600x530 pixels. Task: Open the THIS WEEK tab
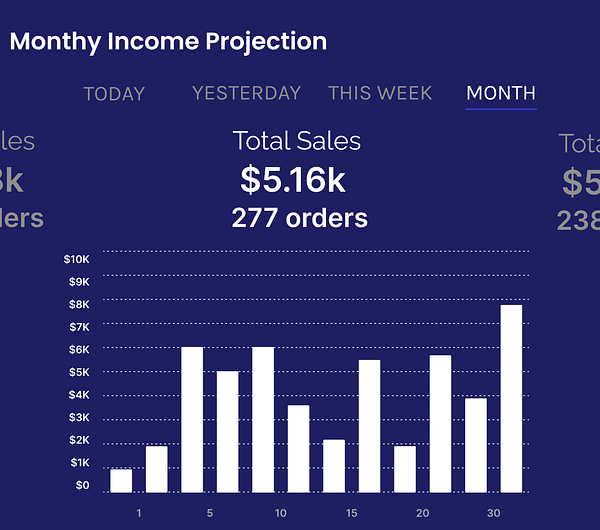click(x=380, y=93)
